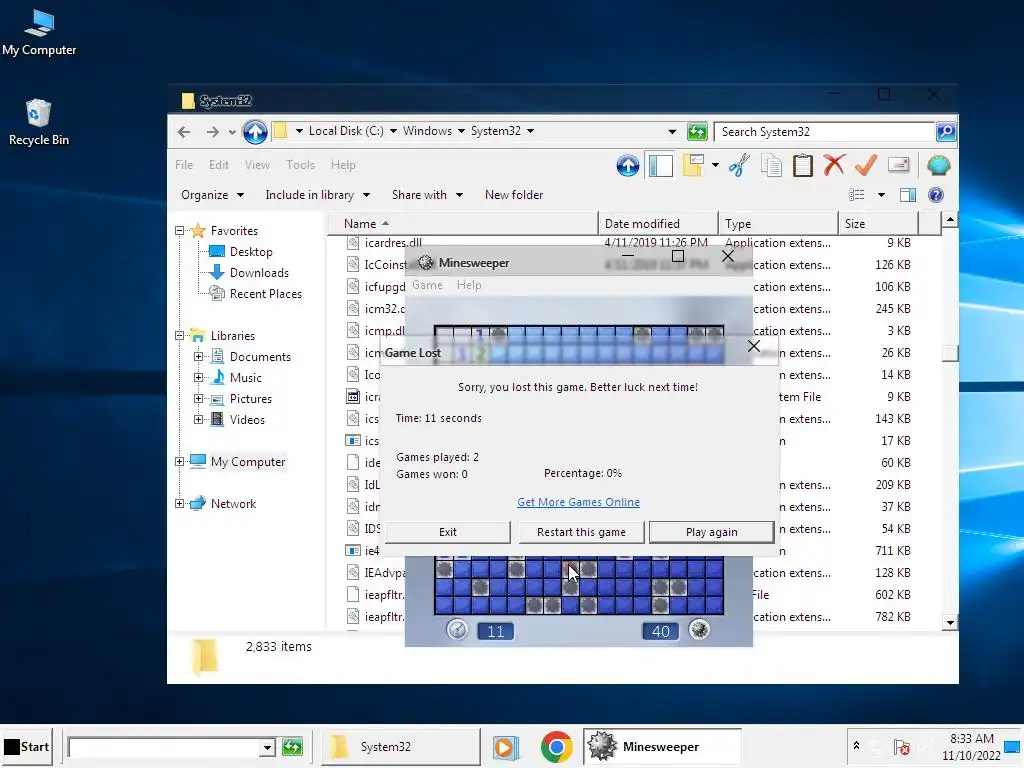Show hidden tray icons chevron
The height and width of the screenshot is (768, 1024).
[x=856, y=745]
